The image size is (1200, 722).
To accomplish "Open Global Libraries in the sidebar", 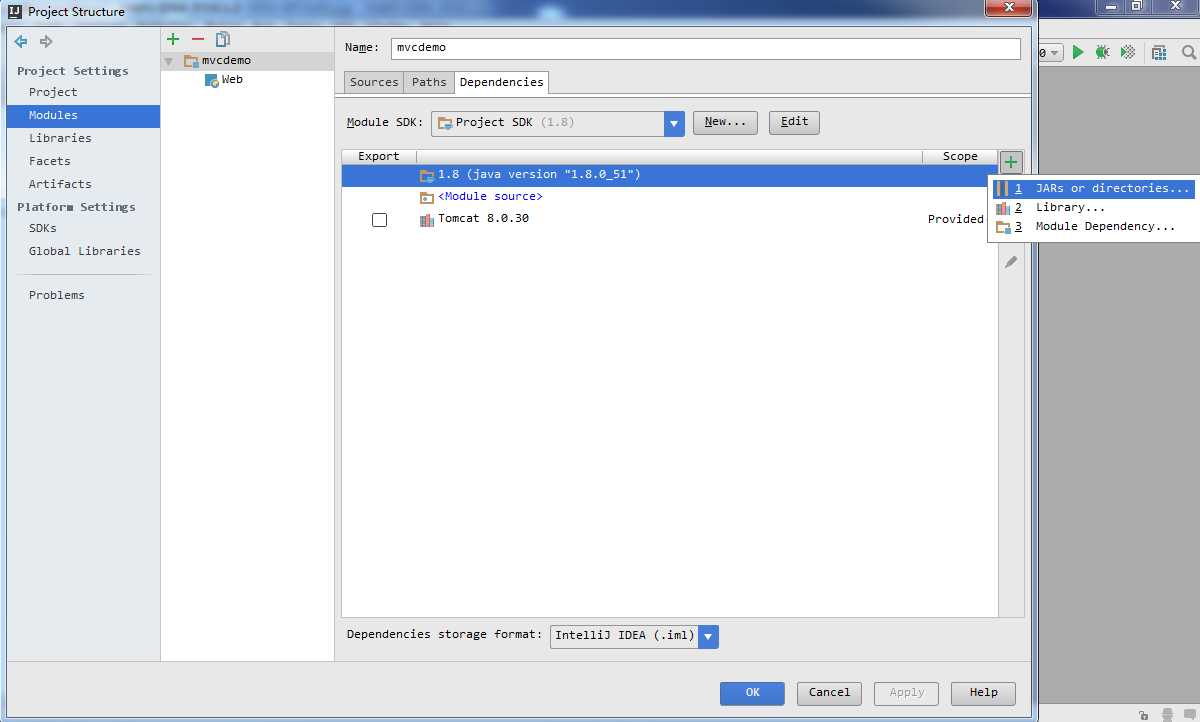I will 85,251.
